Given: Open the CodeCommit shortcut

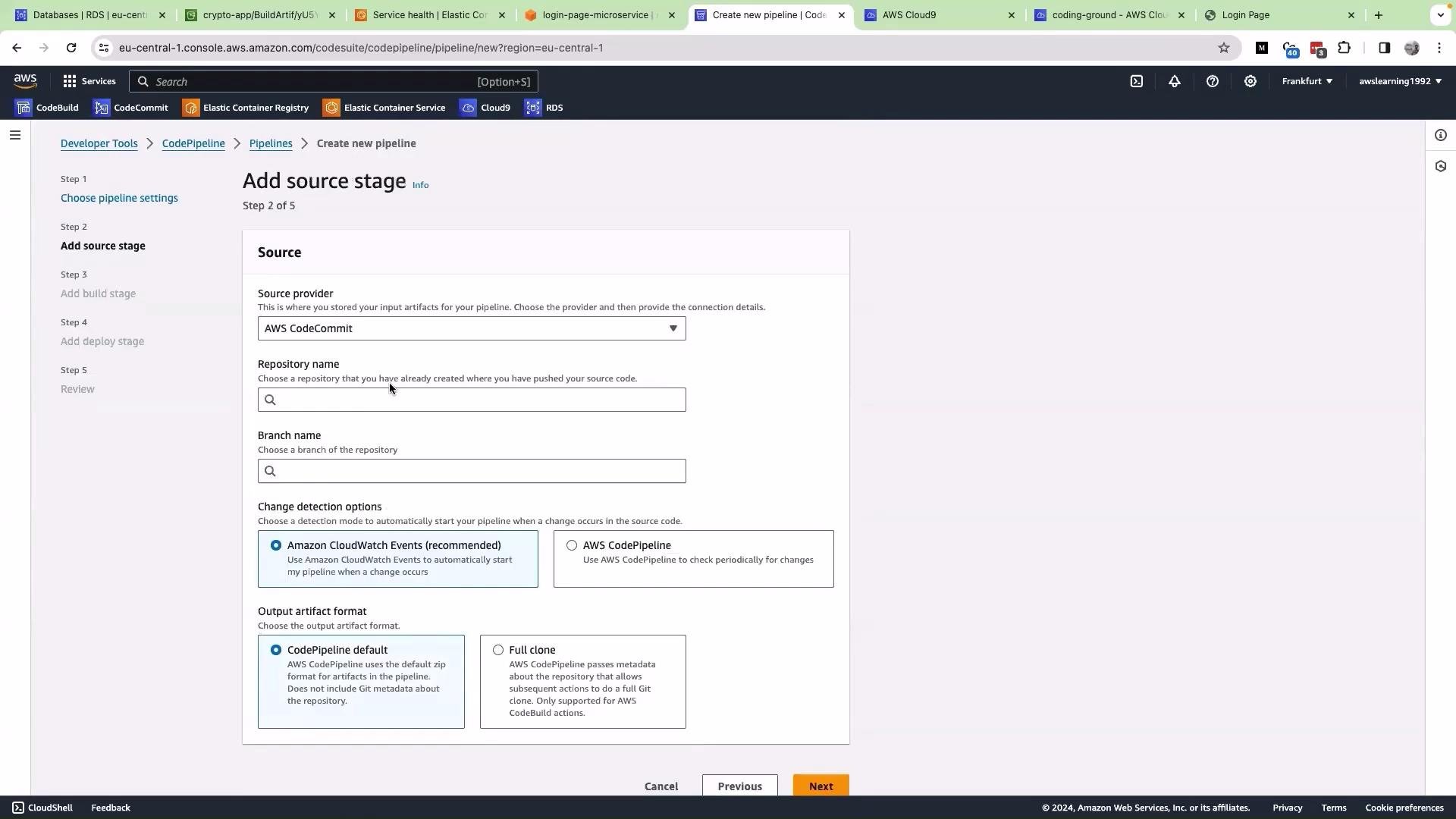Looking at the screenshot, I should tap(130, 108).
